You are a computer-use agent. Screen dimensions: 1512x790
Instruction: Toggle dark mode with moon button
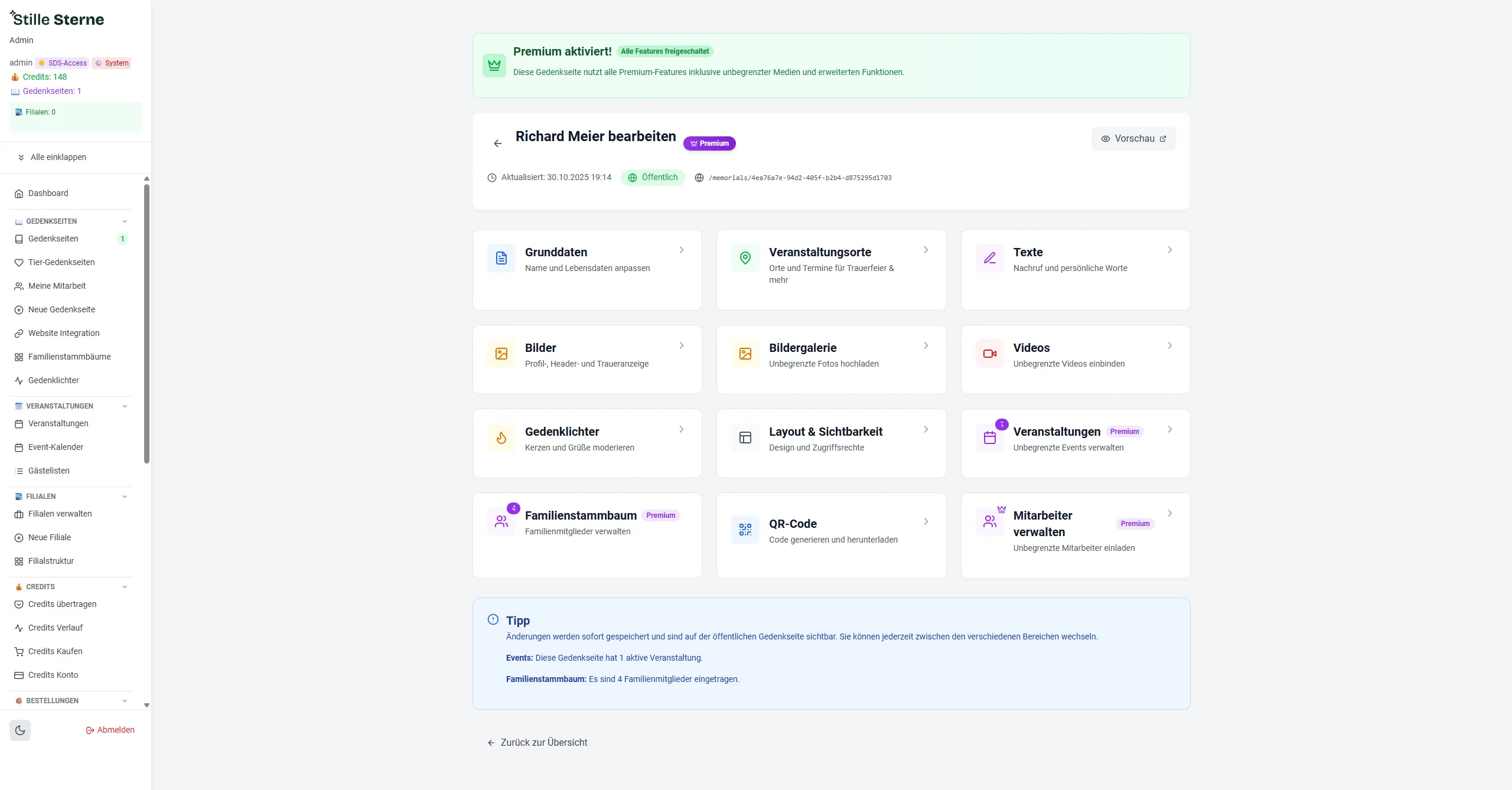pyautogui.click(x=20, y=730)
